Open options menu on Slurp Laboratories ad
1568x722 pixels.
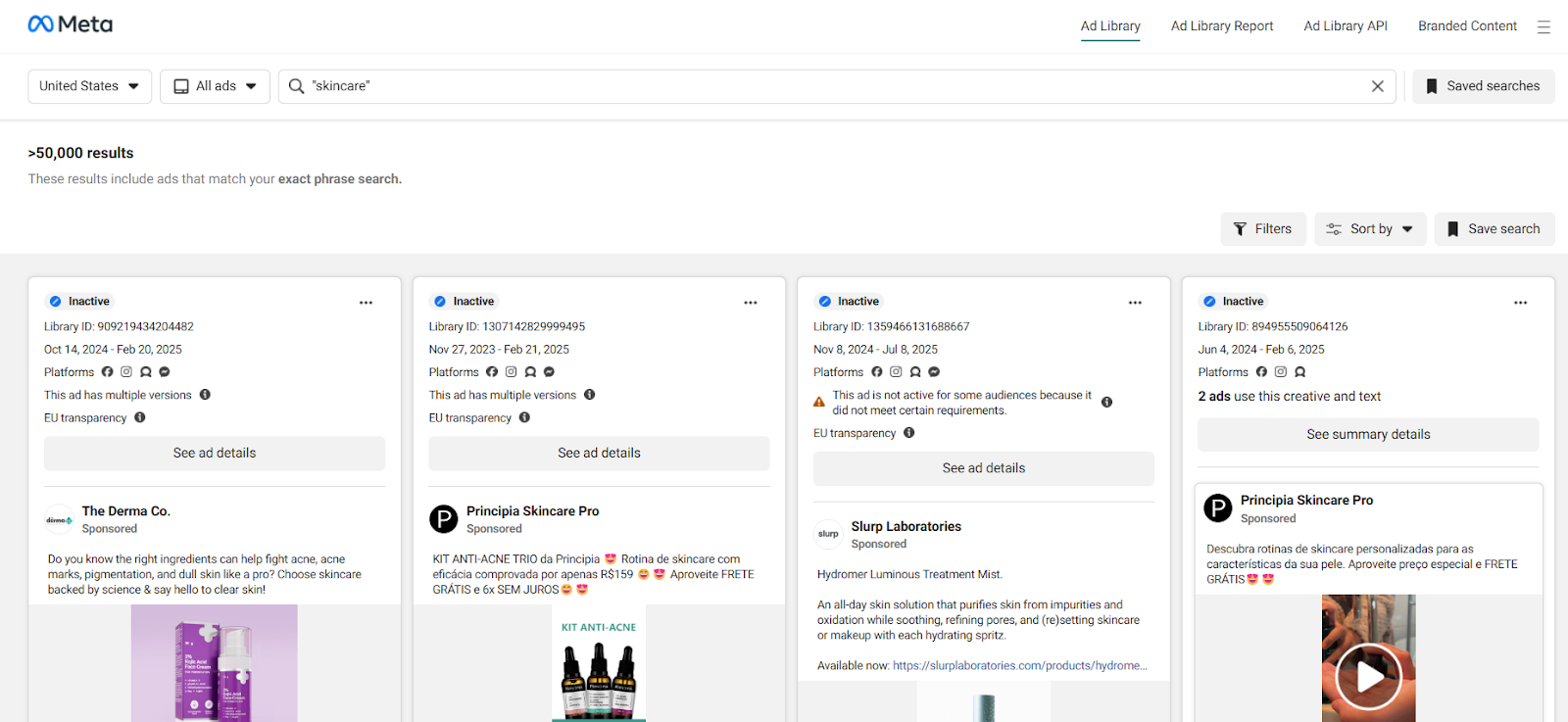(1135, 303)
